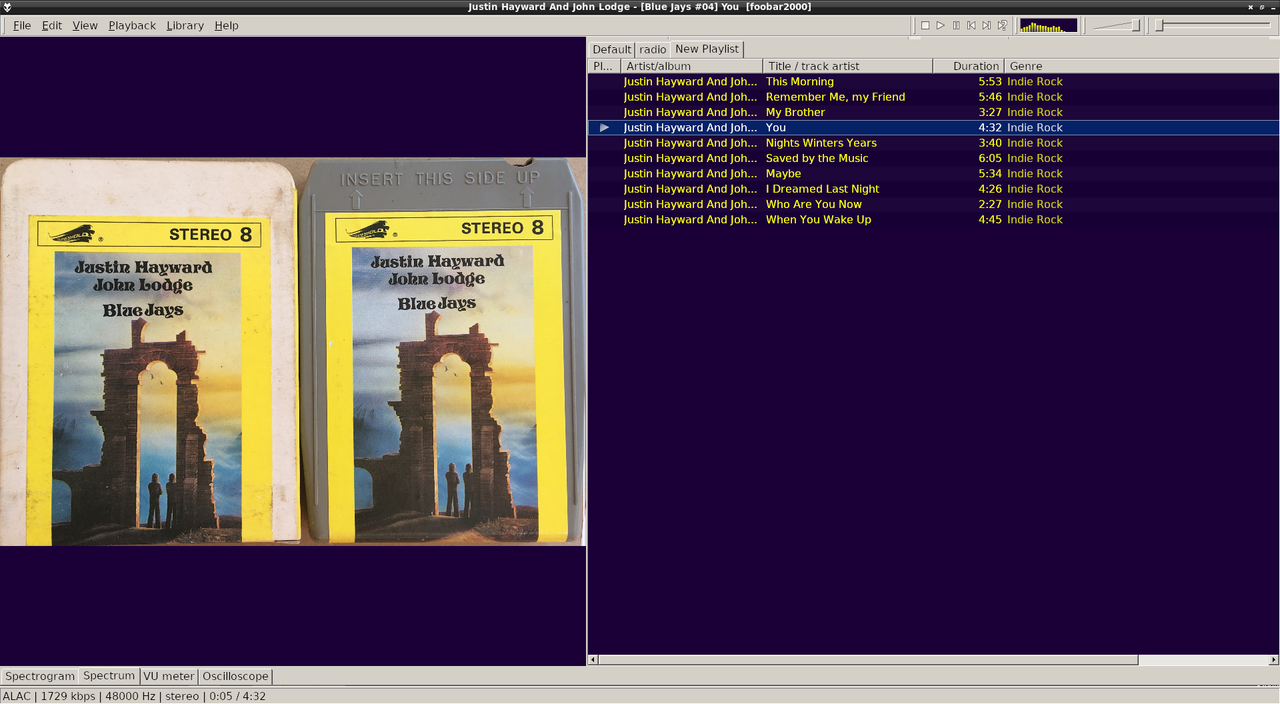Select the track Saved by the Music
Viewport: 1280px width, 704px height.
click(933, 158)
